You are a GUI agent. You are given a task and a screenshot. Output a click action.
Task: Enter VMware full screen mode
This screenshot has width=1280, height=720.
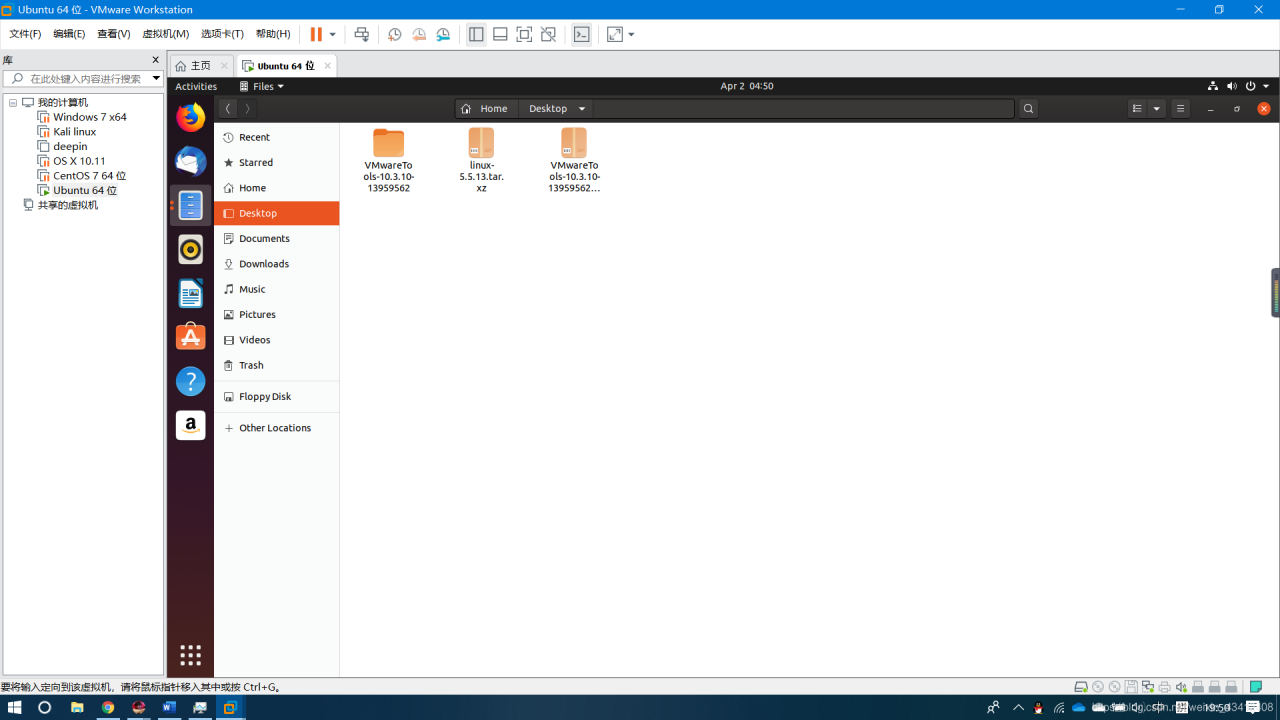(524, 34)
